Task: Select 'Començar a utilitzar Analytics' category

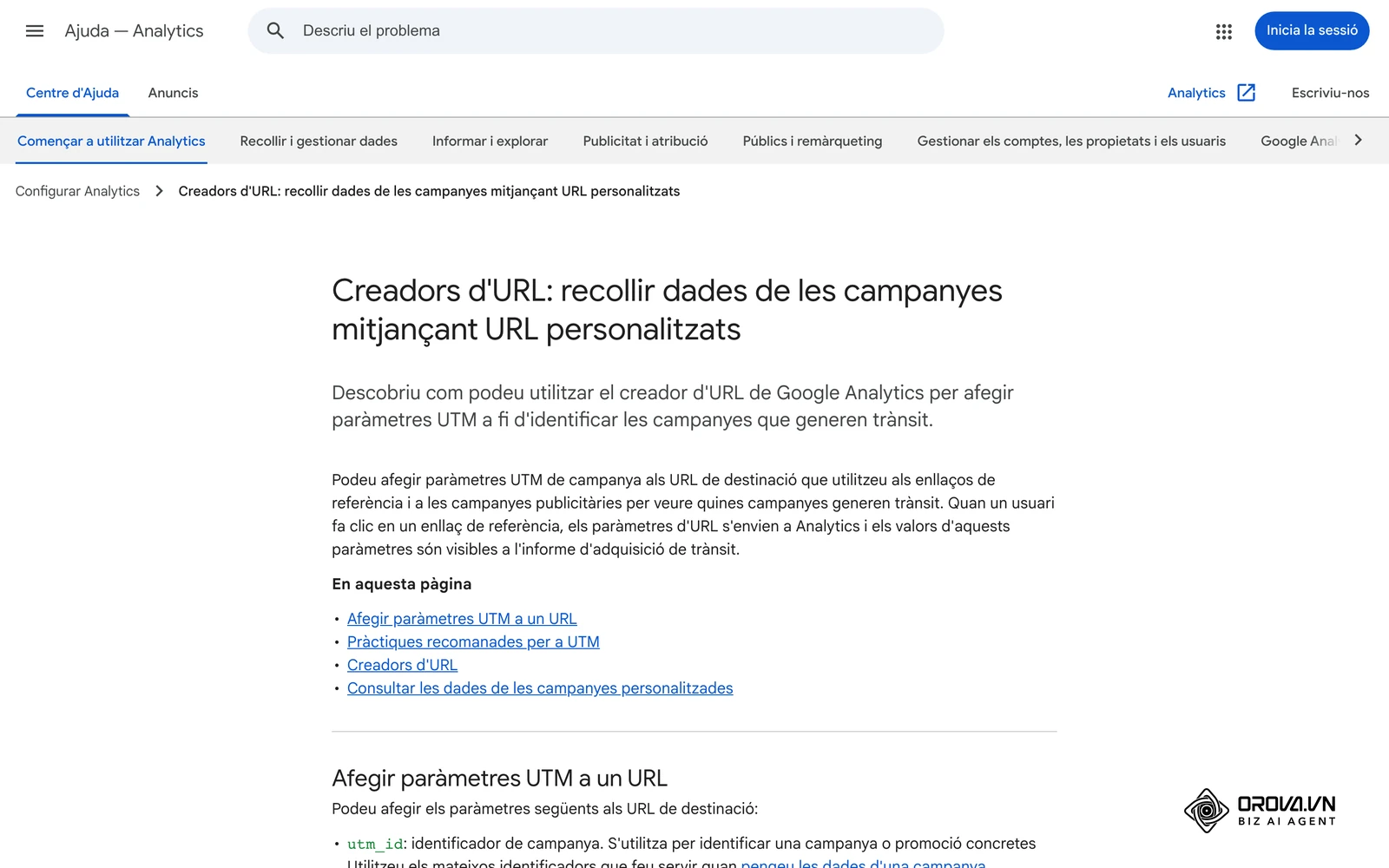Action: click(111, 141)
